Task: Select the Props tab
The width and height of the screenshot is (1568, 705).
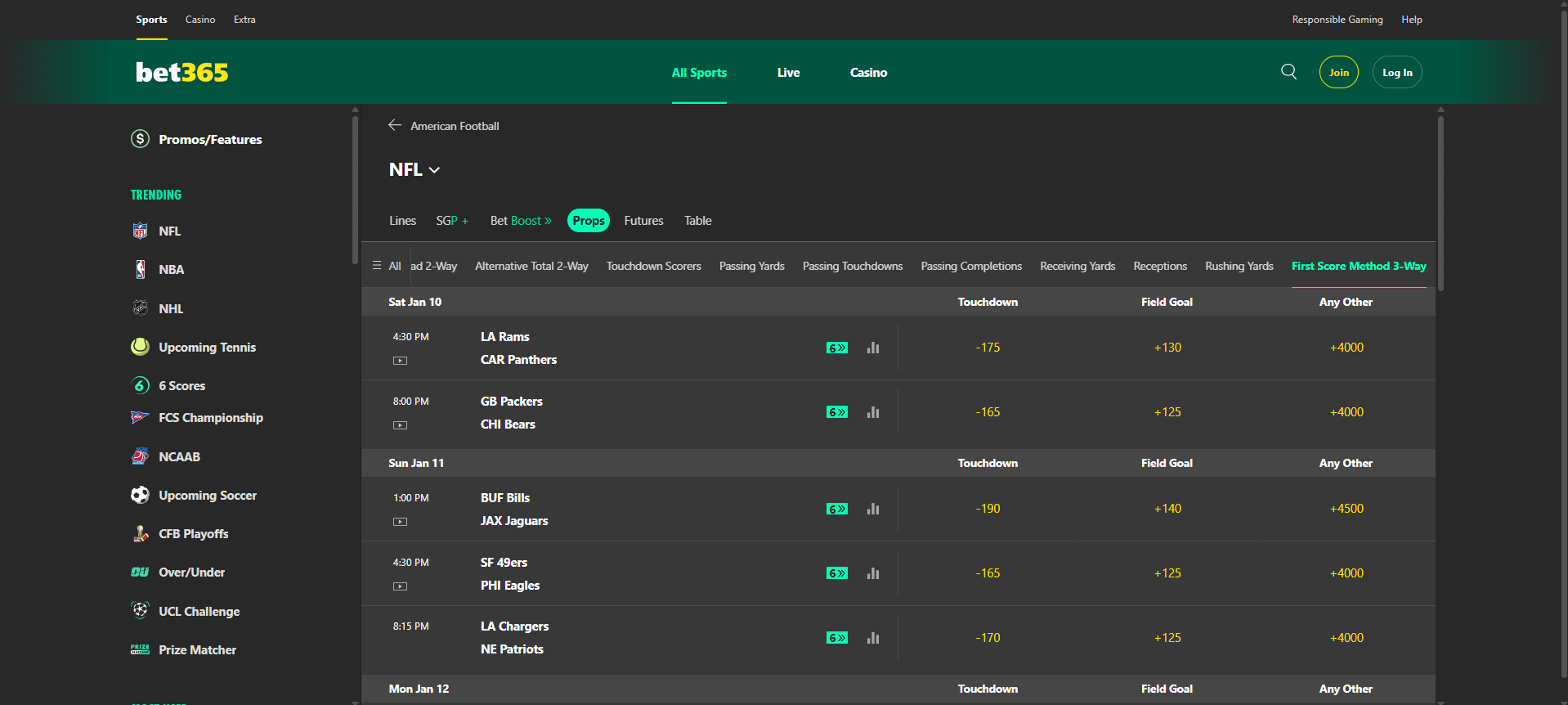Action: pyautogui.click(x=589, y=221)
